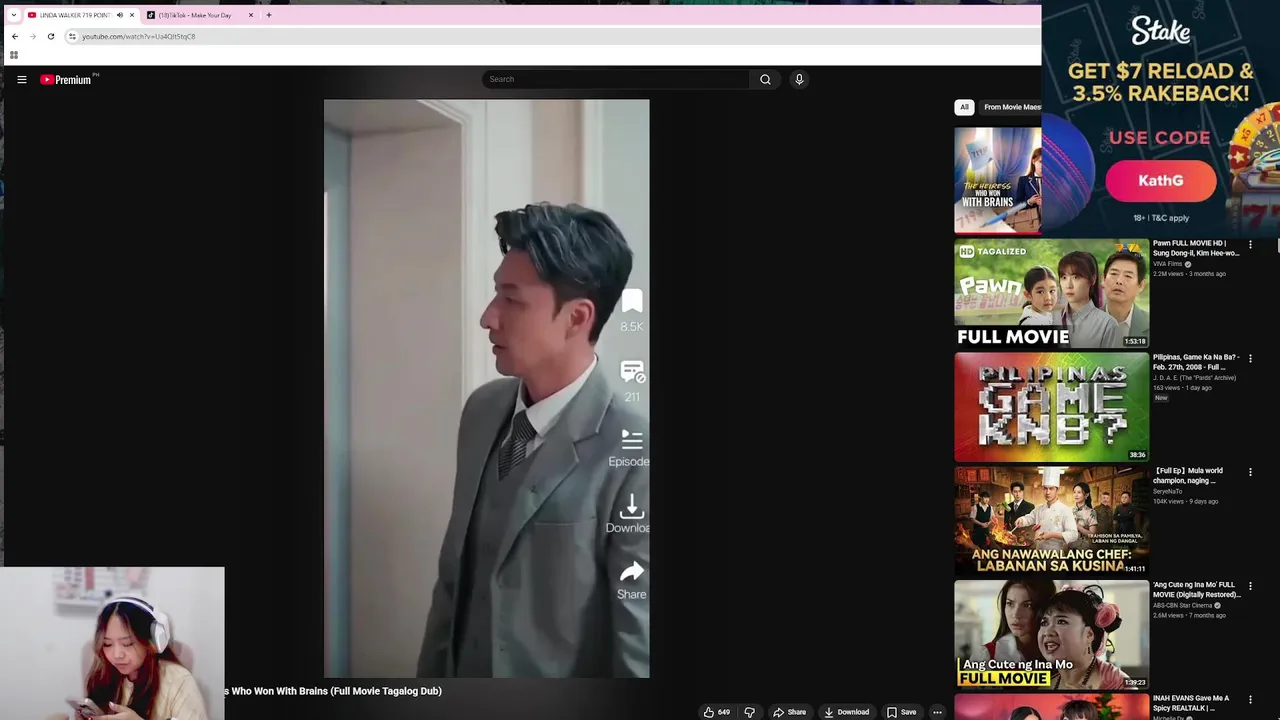Open options menu for Pilipinas Game Ka Na Ba

coord(1250,358)
